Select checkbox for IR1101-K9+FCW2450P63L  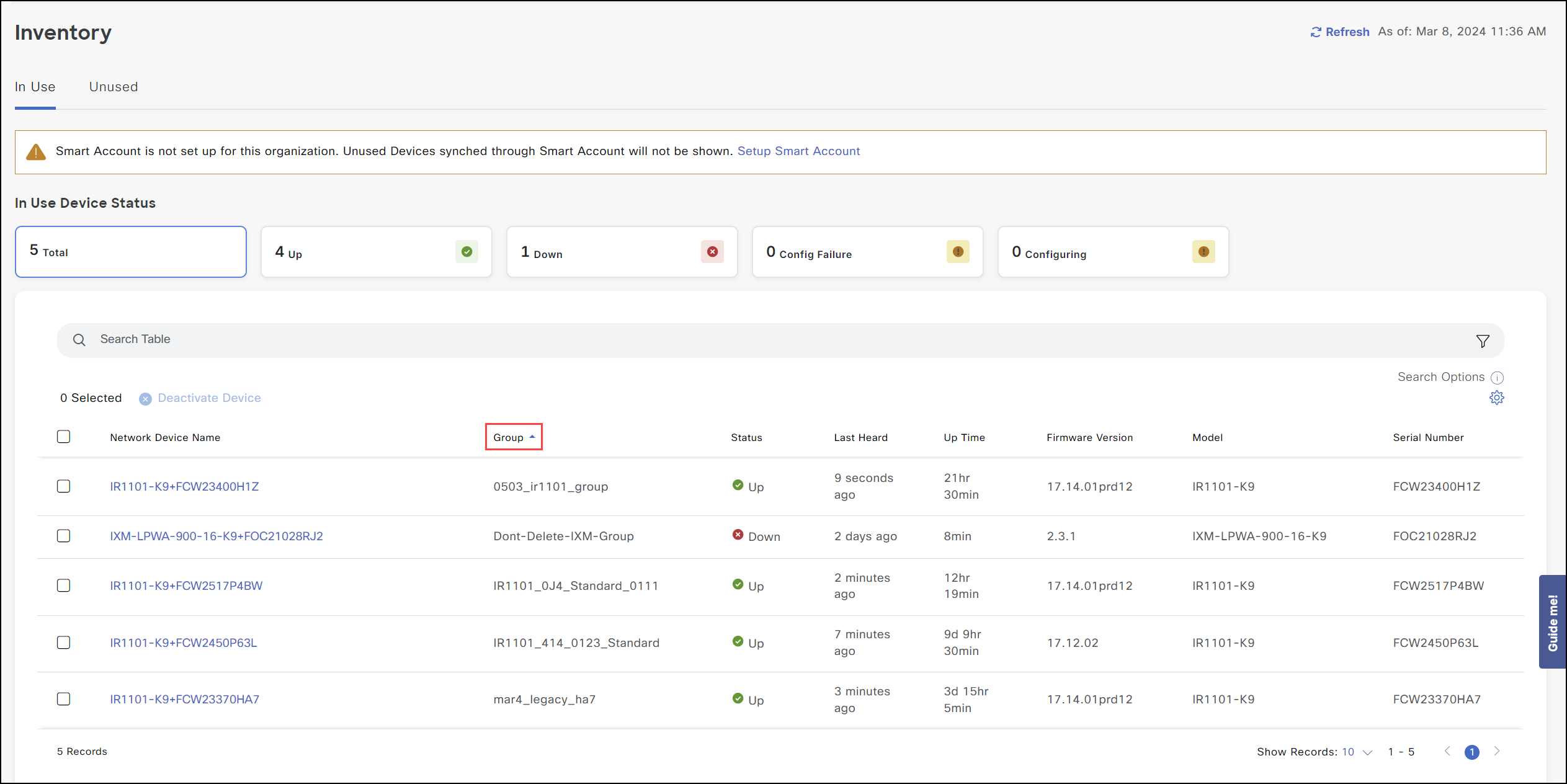click(63, 643)
